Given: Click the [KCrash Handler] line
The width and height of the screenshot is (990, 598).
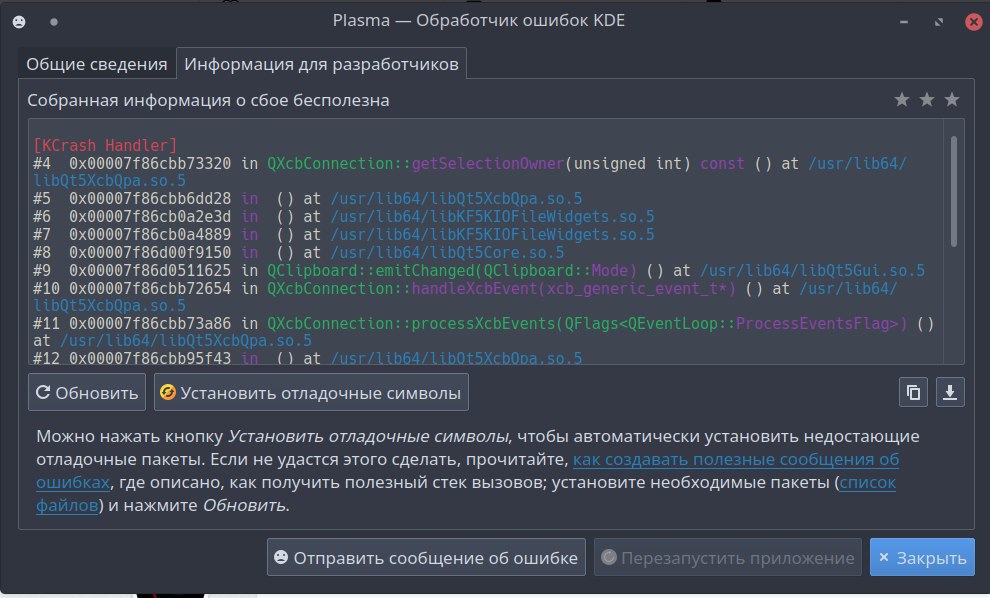Looking at the screenshot, I should tap(105, 145).
